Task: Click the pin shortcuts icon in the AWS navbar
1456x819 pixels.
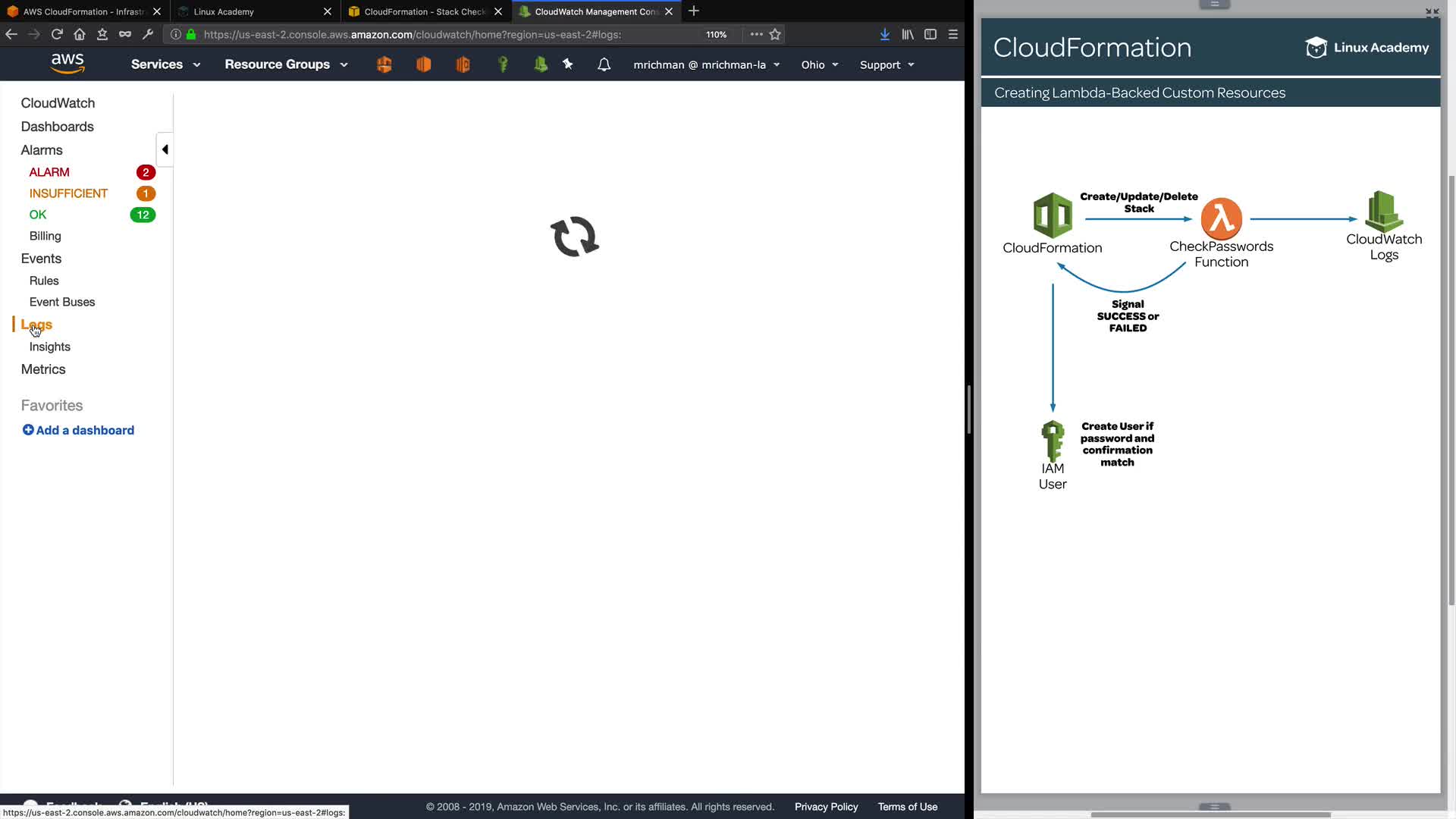Action: click(568, 64)
